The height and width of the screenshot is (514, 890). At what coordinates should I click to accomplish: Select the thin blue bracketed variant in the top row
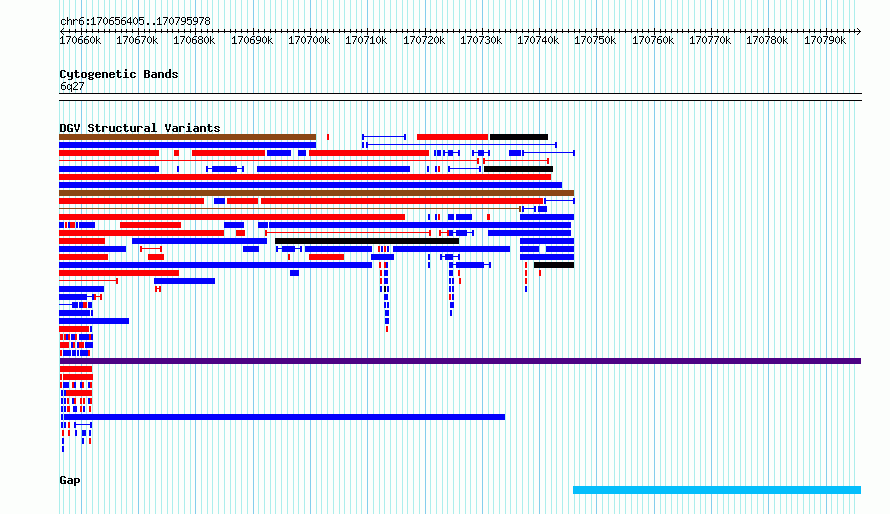(384, 137)
